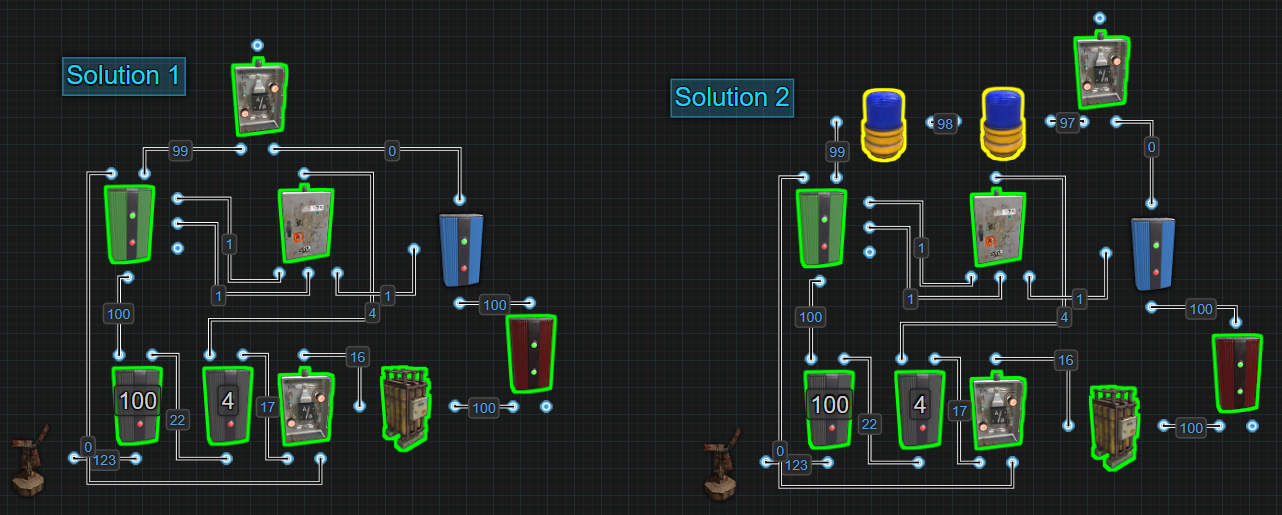Select the blue component in Solution 1
Image resolution: width=1282 pixels, height=515 pixels.
click(x=461, y=250)
